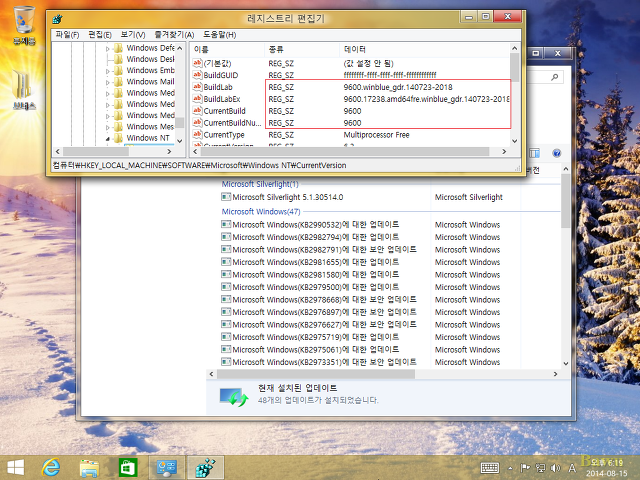Click the BuildLab string value icon
The height and width of the screenshot is (480, 640).
coord(198,87)
